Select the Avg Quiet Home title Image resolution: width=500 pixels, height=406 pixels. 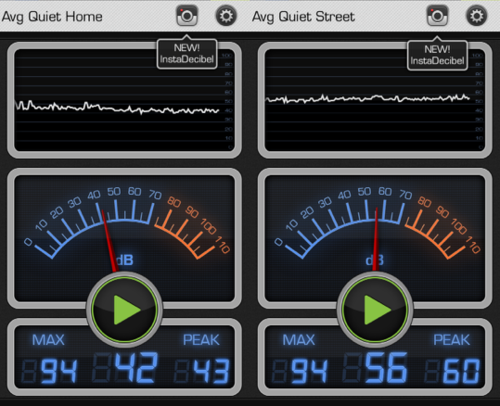point(52,17)
